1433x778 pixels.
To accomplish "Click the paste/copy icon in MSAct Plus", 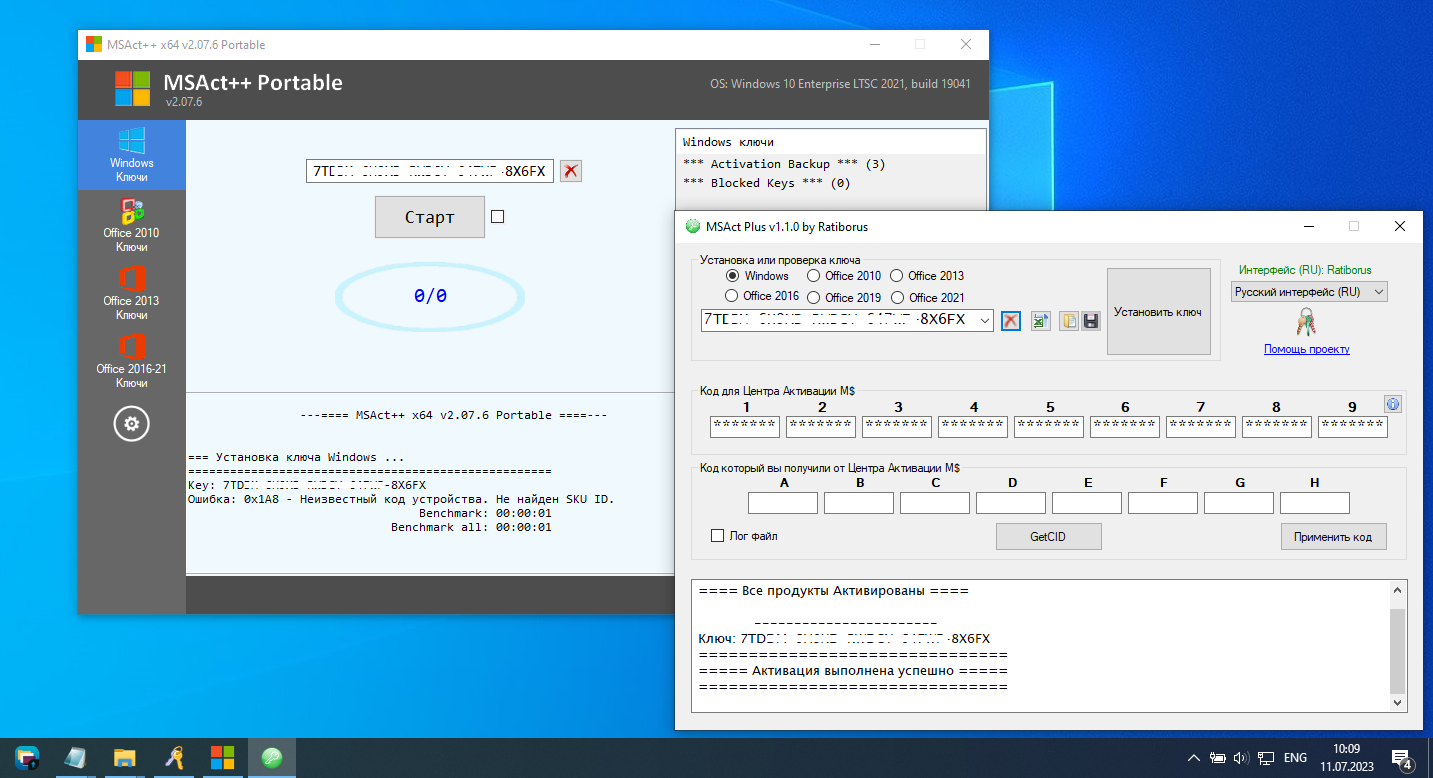I will point(1069,321).
